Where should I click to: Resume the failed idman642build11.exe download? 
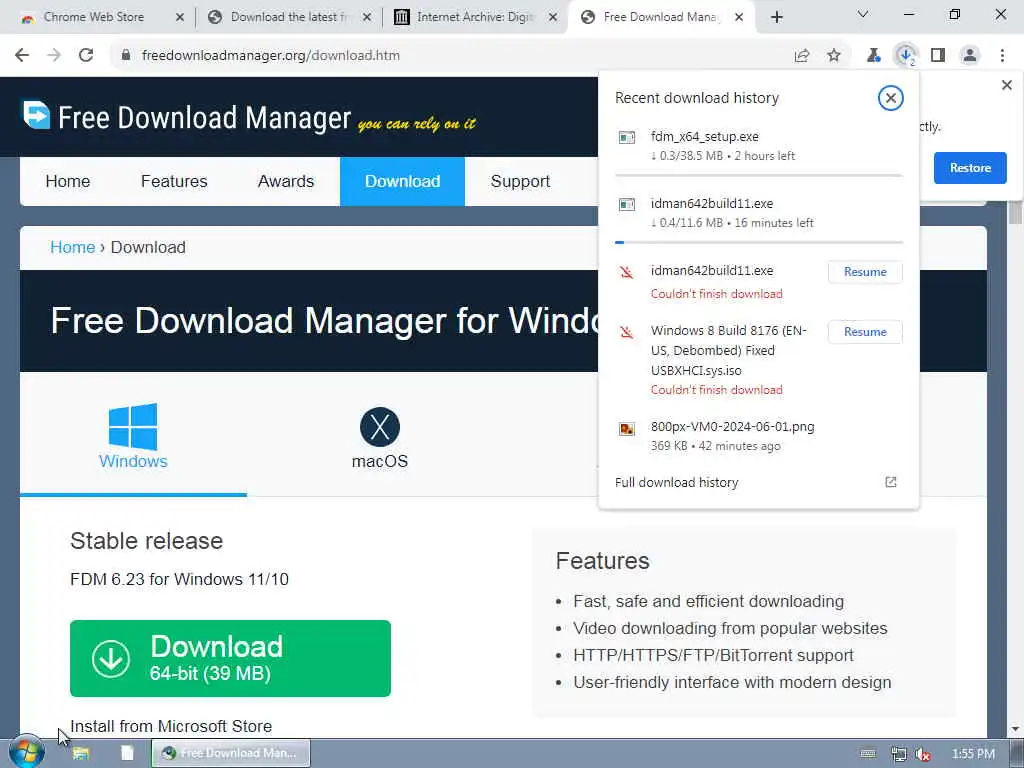pos(865,272)
